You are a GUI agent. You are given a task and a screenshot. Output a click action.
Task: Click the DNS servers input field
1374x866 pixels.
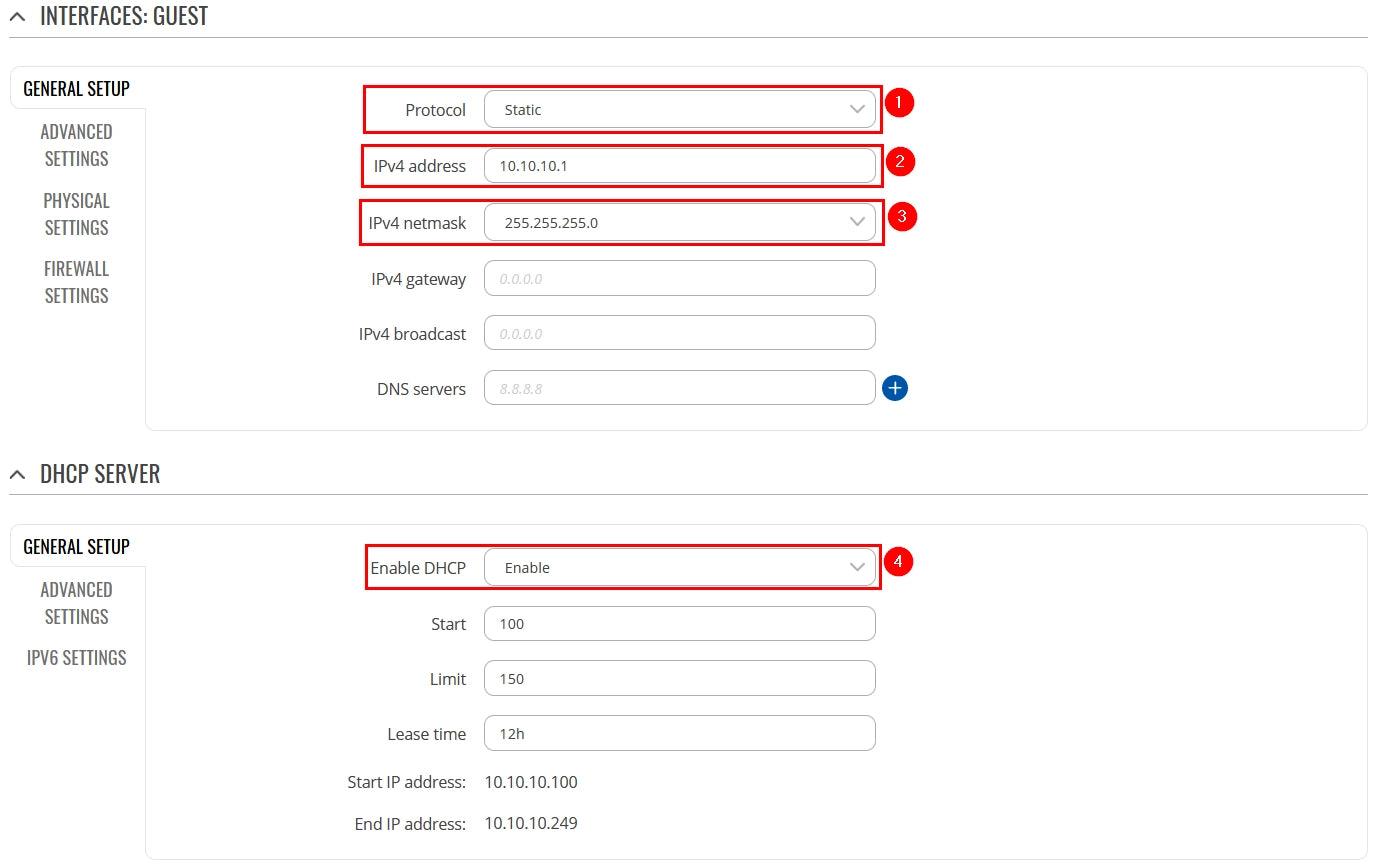click(680, 388)
